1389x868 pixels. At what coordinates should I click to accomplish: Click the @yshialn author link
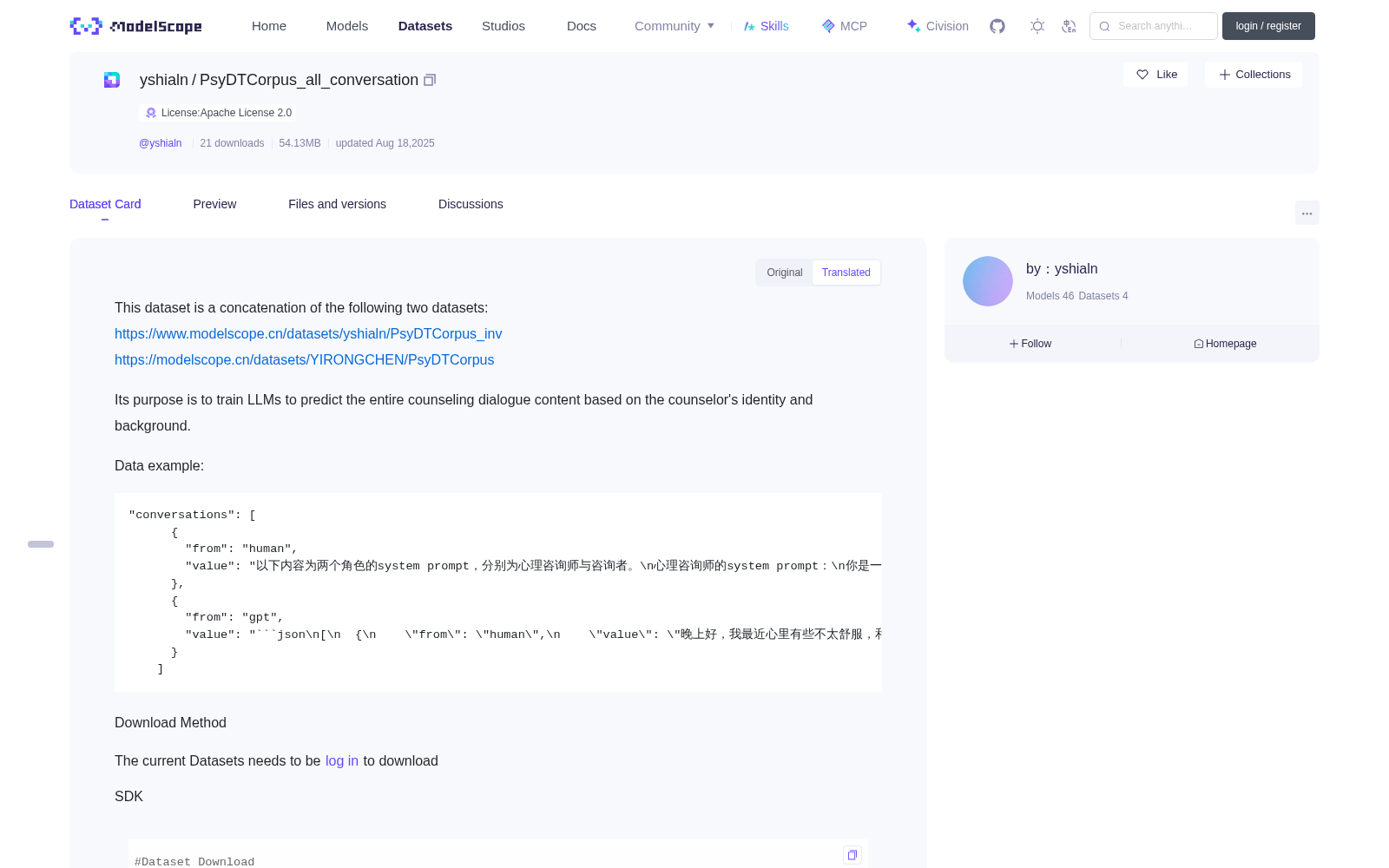pos(161,143)
